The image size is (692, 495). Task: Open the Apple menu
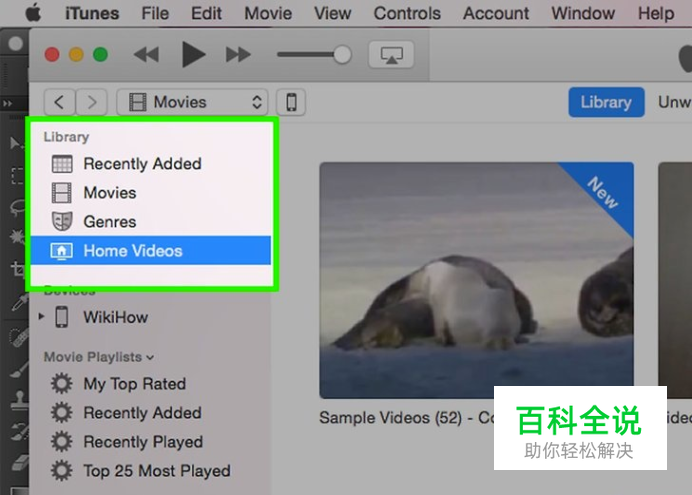(x=34, y=13)
